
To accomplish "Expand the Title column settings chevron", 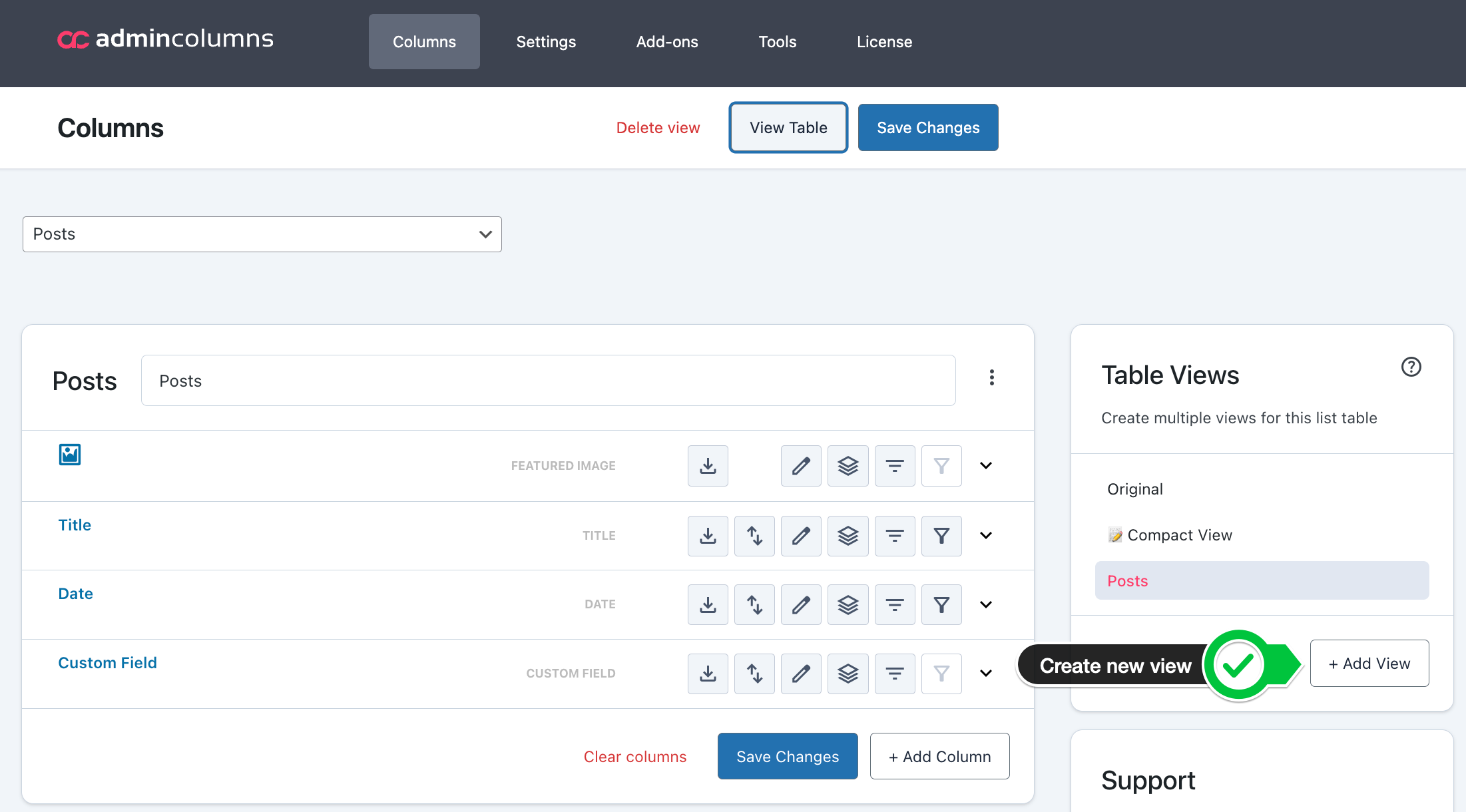I will click(x=986, y=536).
